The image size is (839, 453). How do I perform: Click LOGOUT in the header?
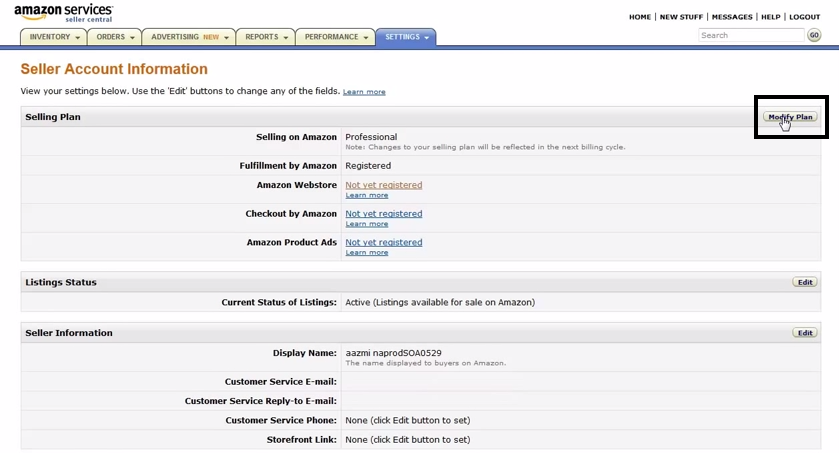804,17
